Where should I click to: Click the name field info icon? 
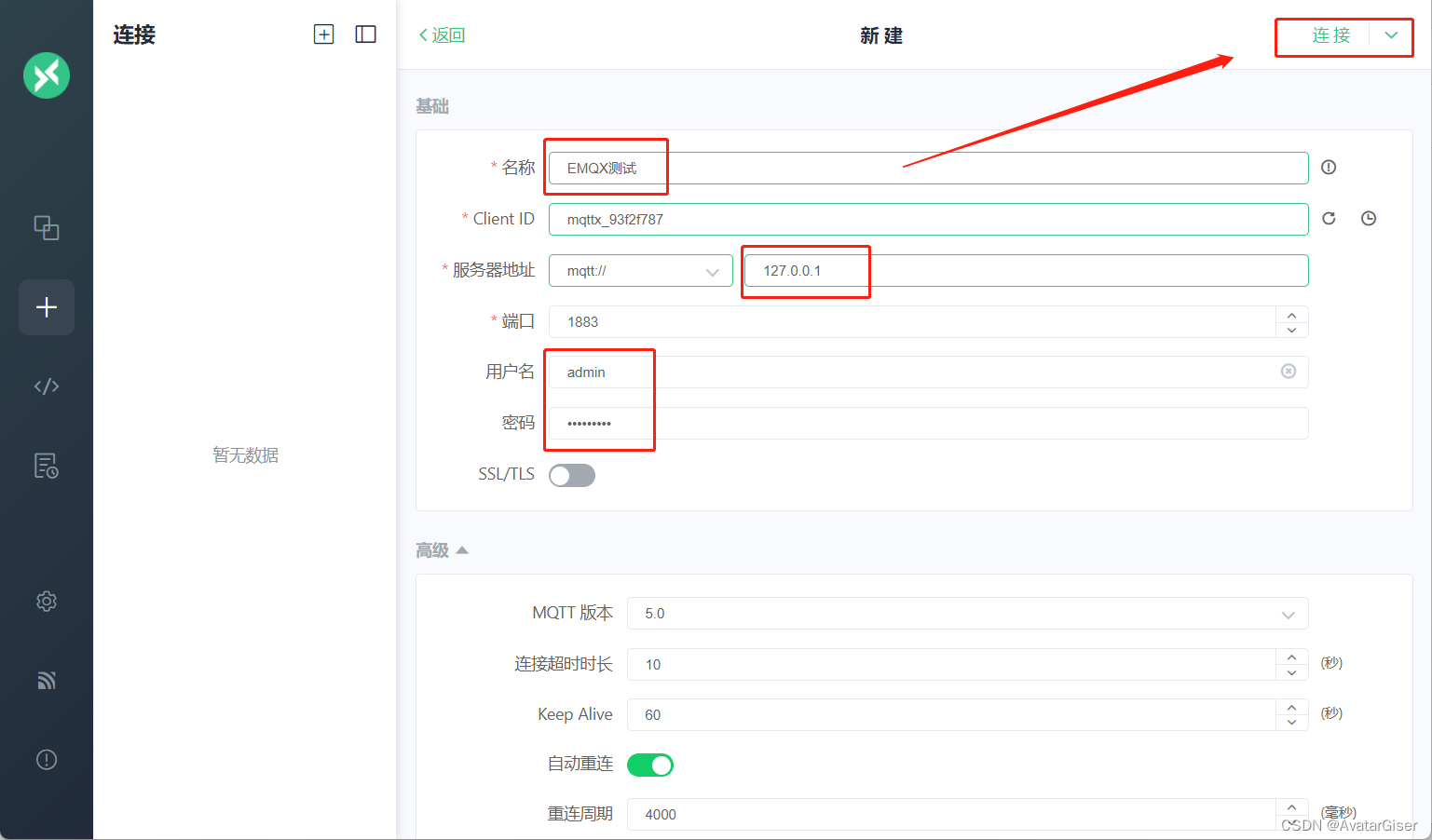coord(1329,168)
